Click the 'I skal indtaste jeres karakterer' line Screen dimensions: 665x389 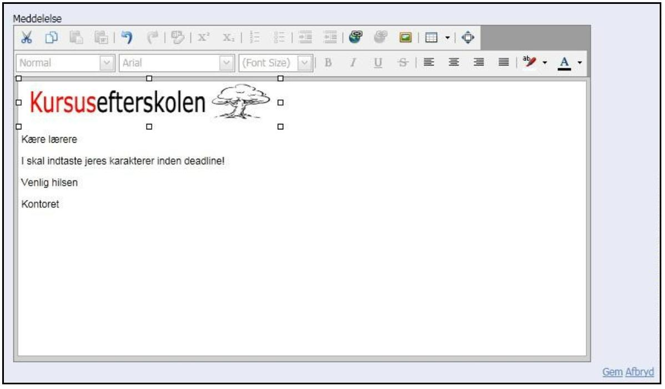pos(123,161)
